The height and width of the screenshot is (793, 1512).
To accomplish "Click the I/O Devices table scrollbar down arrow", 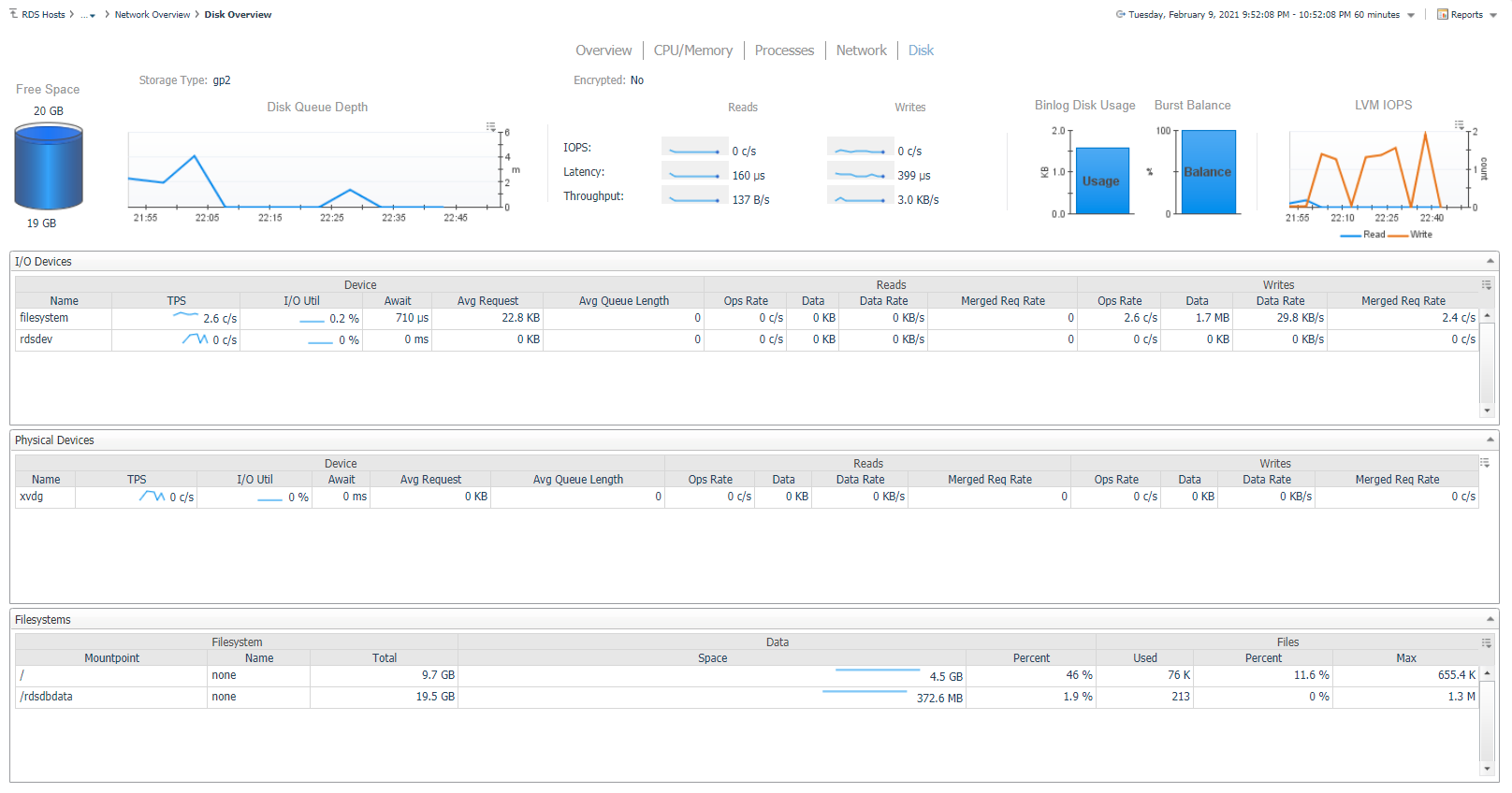I will pyautogui.click(x=1487, y=411).
